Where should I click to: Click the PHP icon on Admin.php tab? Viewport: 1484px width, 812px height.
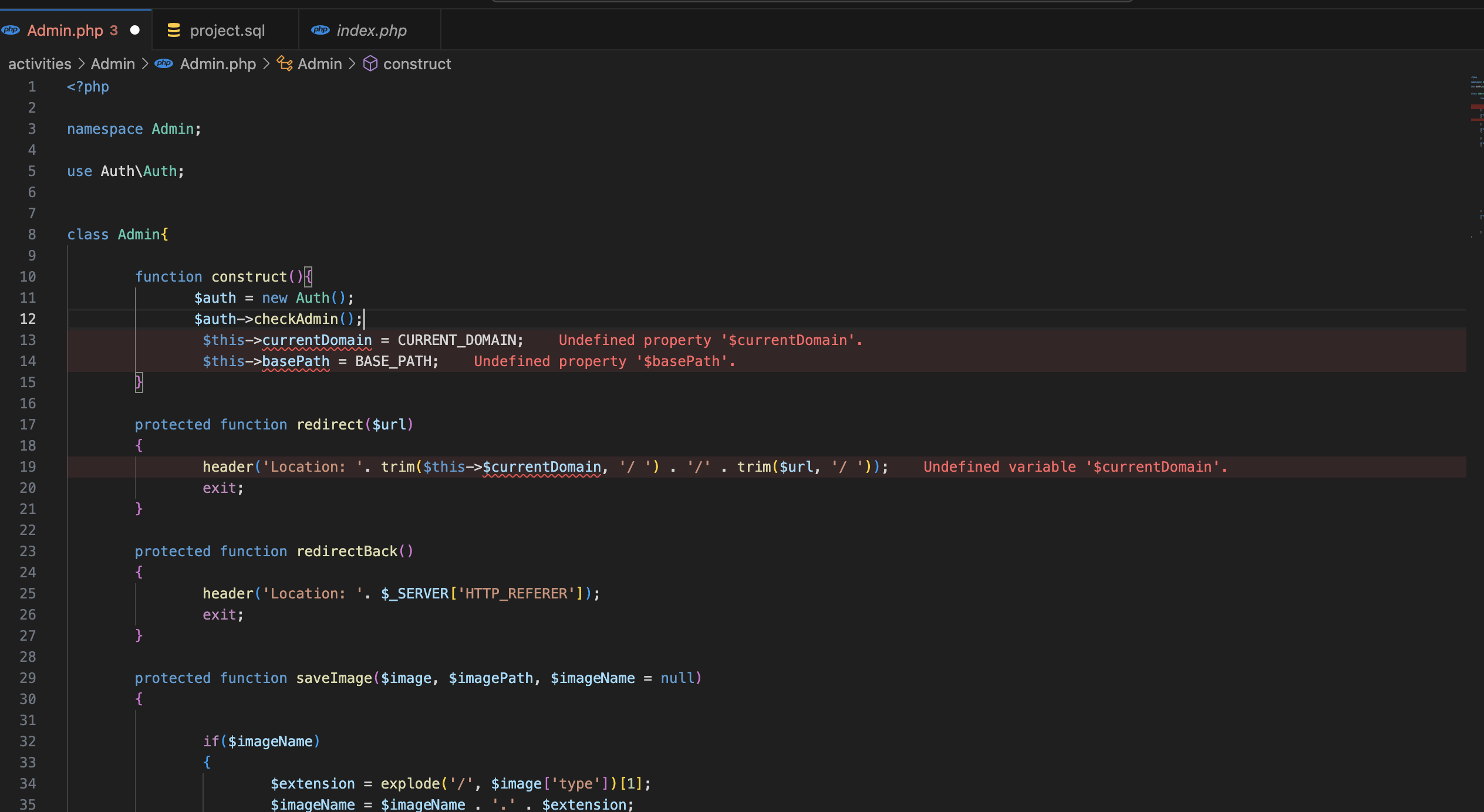coord(10,30)
